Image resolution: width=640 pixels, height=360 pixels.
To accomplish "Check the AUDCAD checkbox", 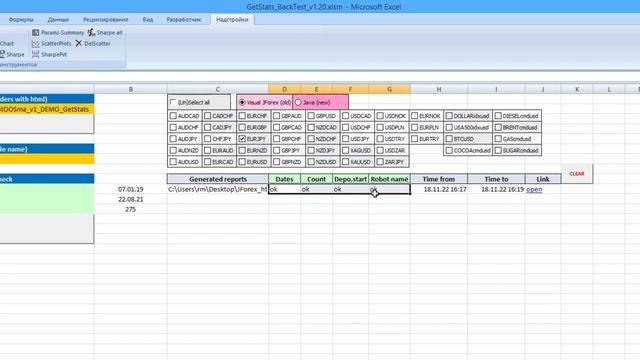I will (173, 116).
